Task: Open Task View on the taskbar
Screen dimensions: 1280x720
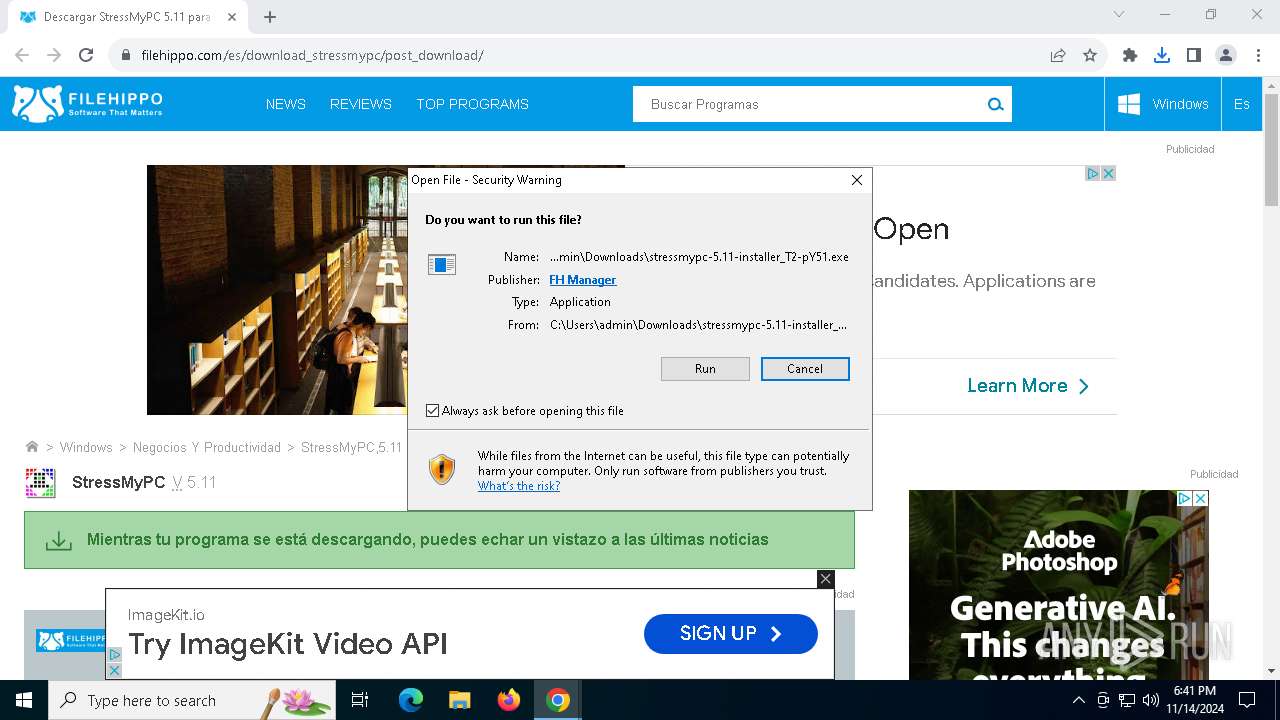Action: 360,700
